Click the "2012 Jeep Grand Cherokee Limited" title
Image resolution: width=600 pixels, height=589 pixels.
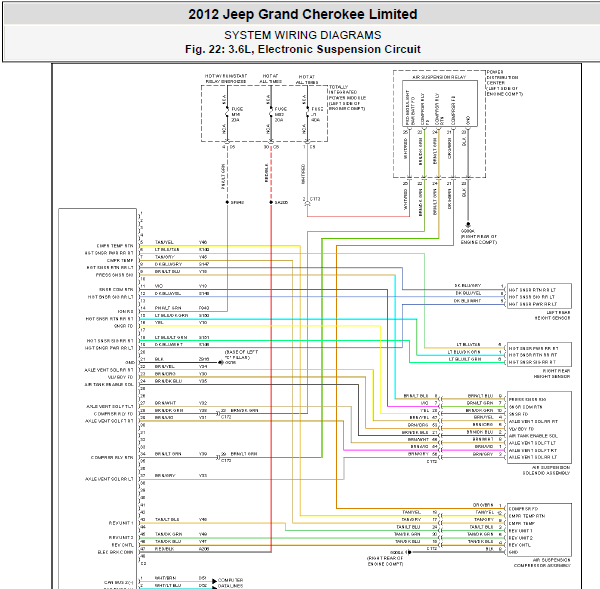tap(302, 15)
